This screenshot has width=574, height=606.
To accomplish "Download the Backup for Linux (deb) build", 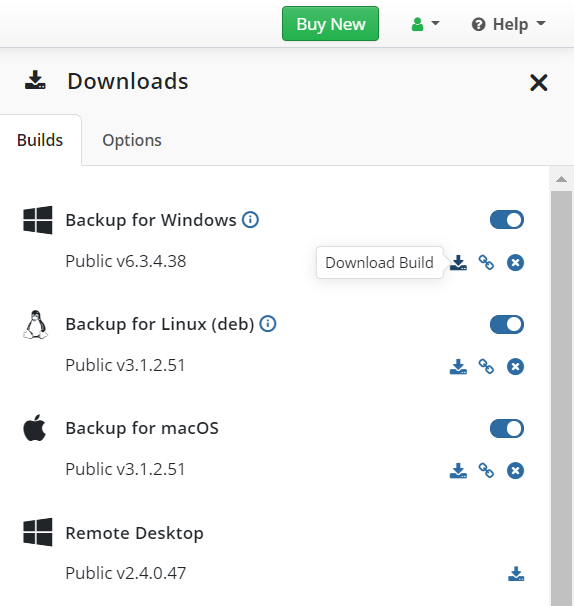I will pos(458,366).
